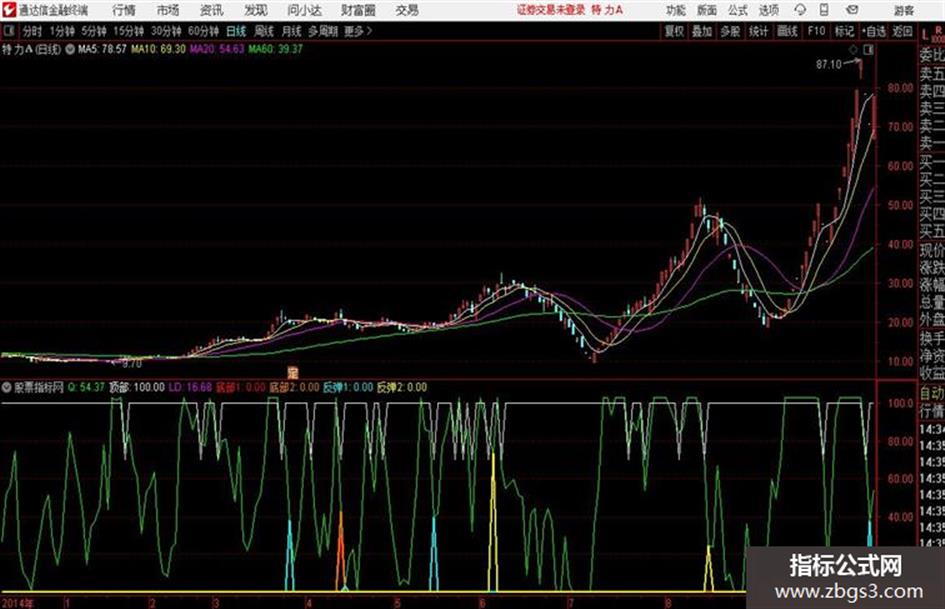This screenshot has width=945, height=609.
Task: Open the 市场 menu
Action: [x=168, y=10]
